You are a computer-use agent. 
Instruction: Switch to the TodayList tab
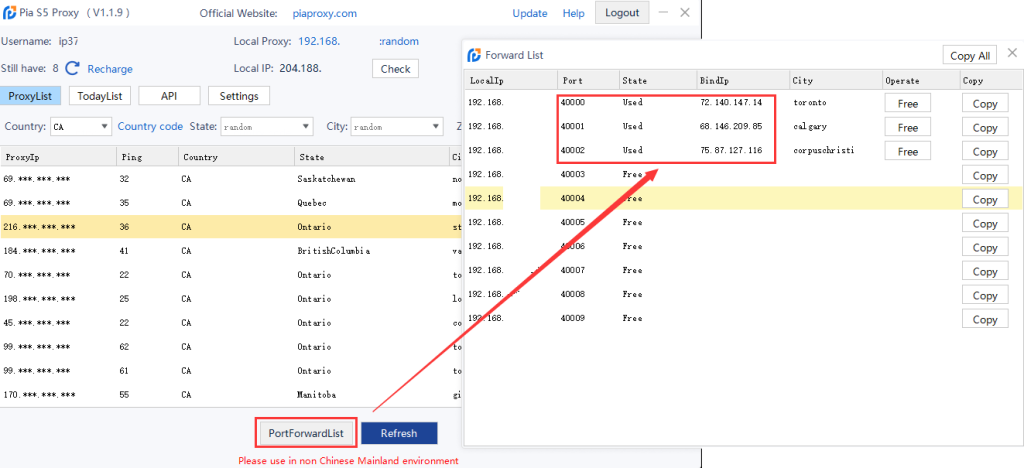click(x=100, y=96)
